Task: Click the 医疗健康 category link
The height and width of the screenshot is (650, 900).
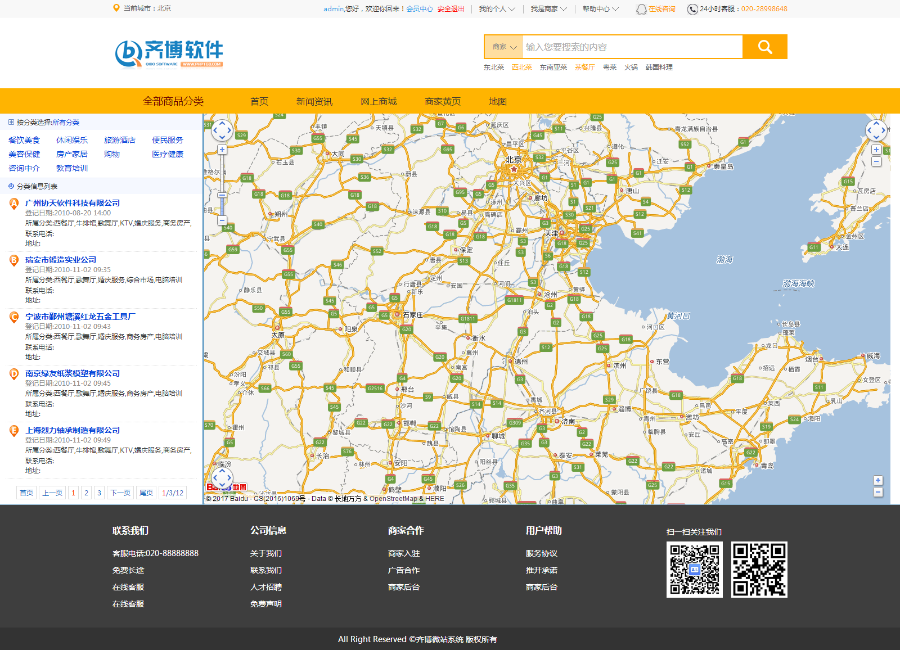Action: tap(168, 154)
